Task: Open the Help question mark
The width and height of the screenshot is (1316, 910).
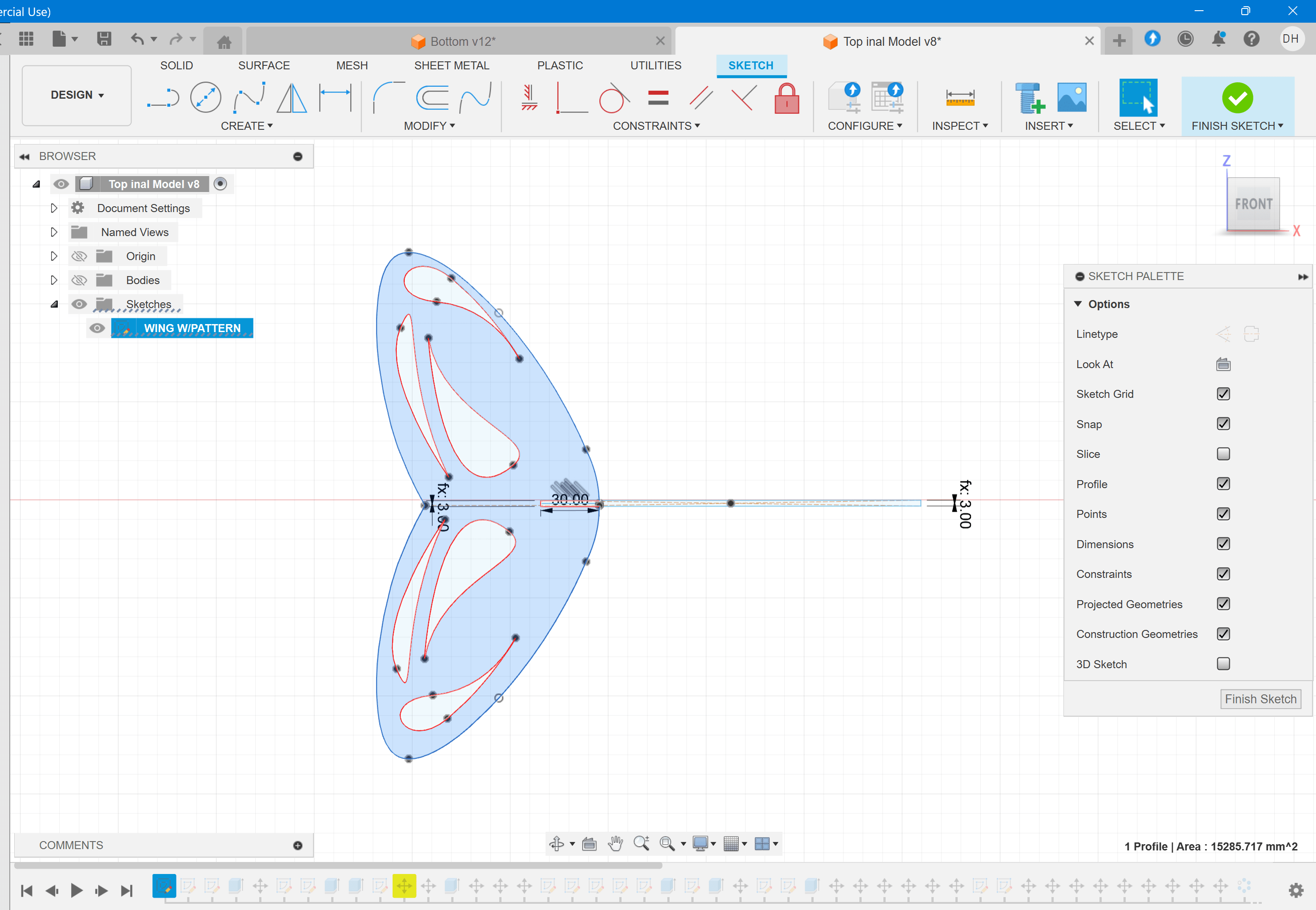Action: 1252,39
